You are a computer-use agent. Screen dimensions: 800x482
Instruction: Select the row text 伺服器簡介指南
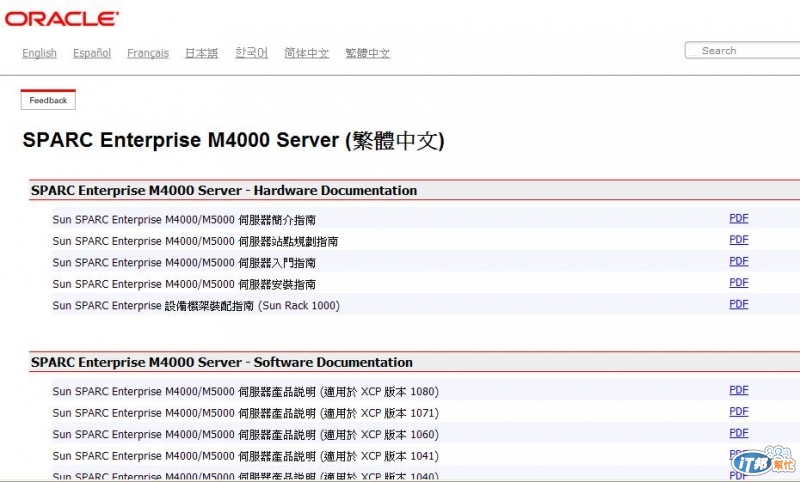(x=184, y=220)
